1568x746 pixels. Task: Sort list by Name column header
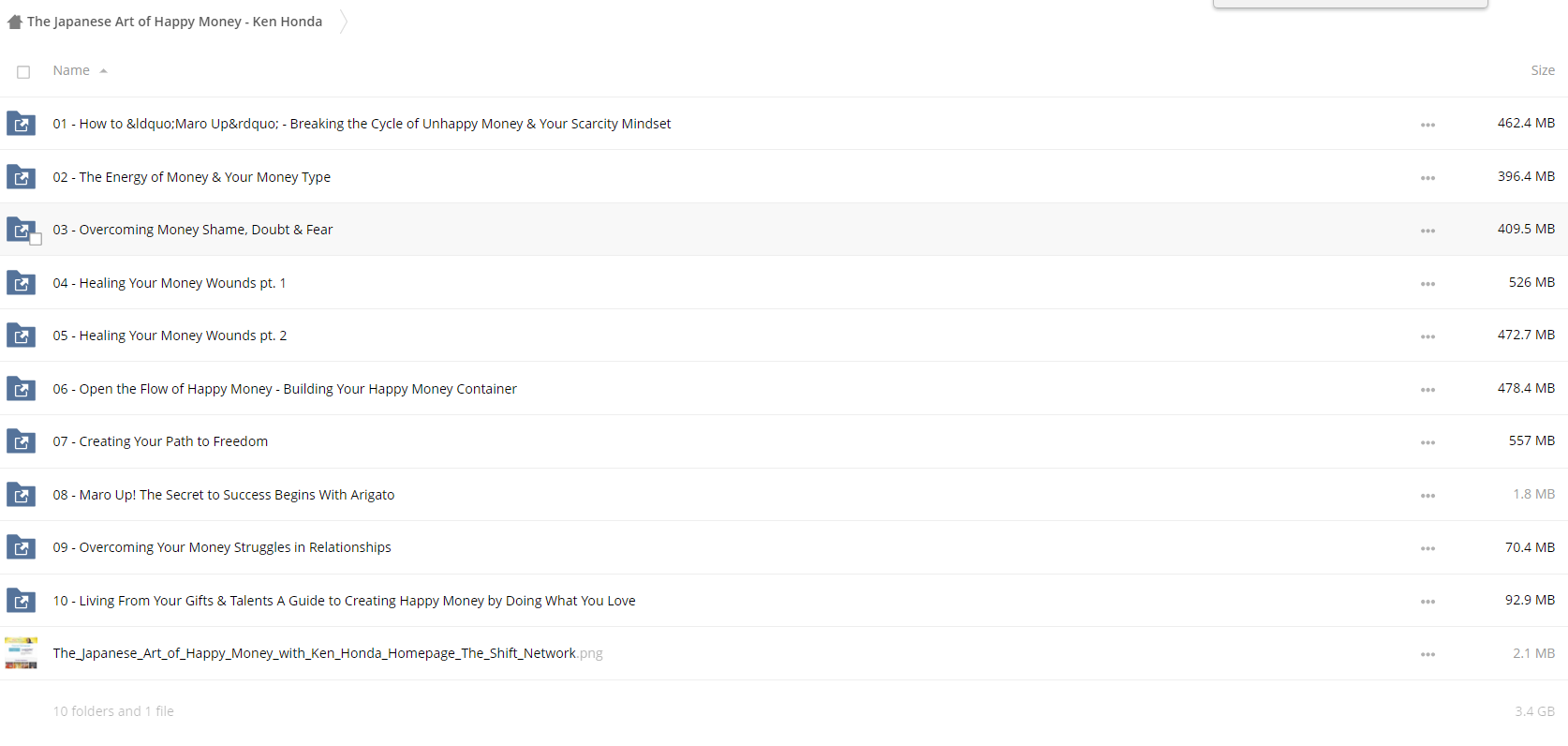(71, 70)
